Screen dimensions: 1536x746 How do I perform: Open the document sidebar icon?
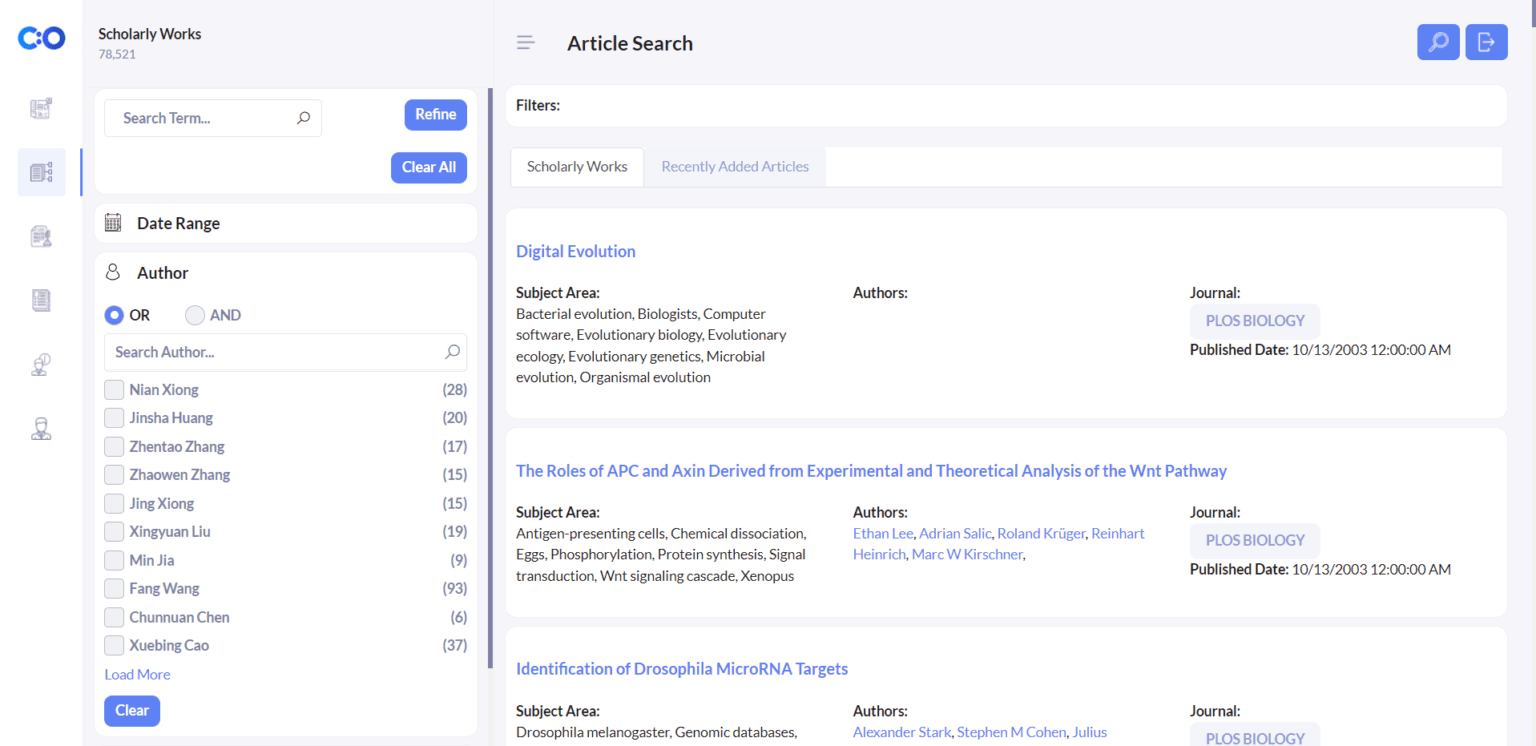(41, 300)
